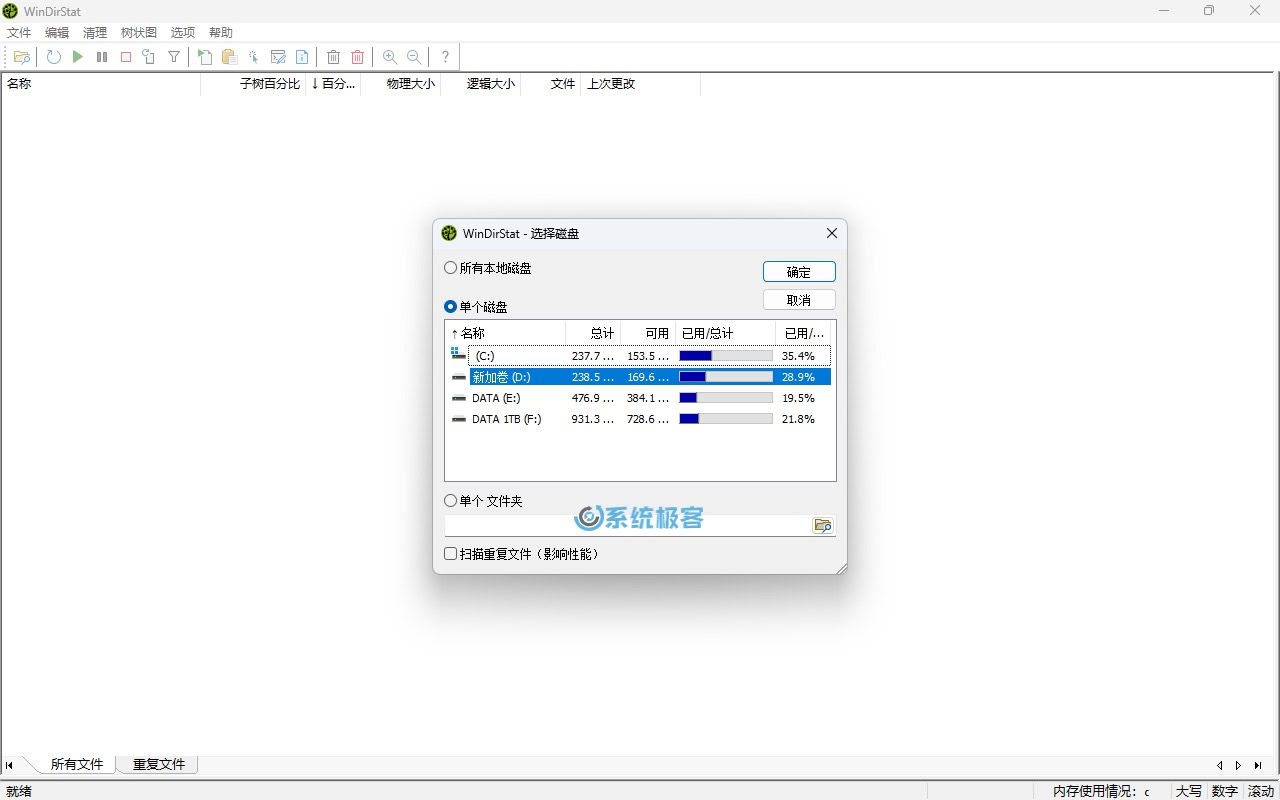Sort drive list by 可用 column
The image size is (1280, 800).
648,333
